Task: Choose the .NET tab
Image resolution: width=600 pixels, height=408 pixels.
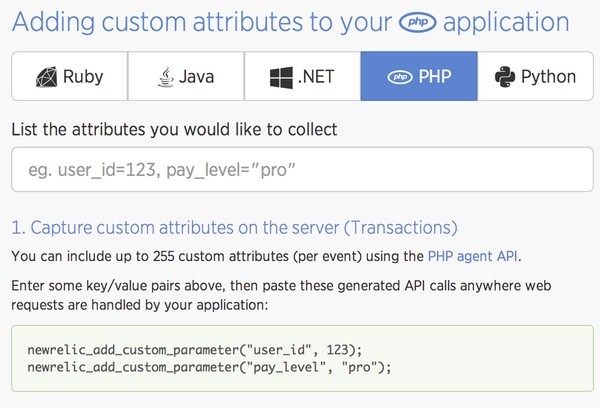Action: pyautogui.click(x=302, y=76)
